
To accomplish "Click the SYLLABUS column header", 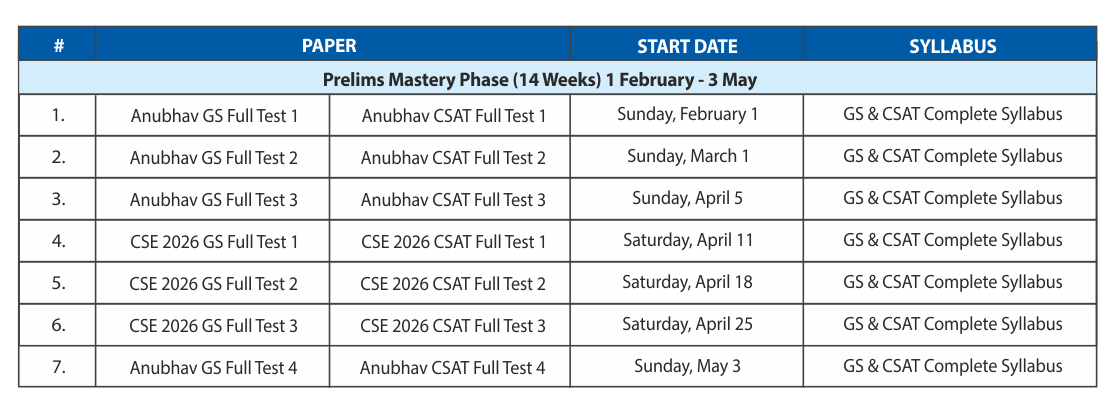I will pos(952,46).
